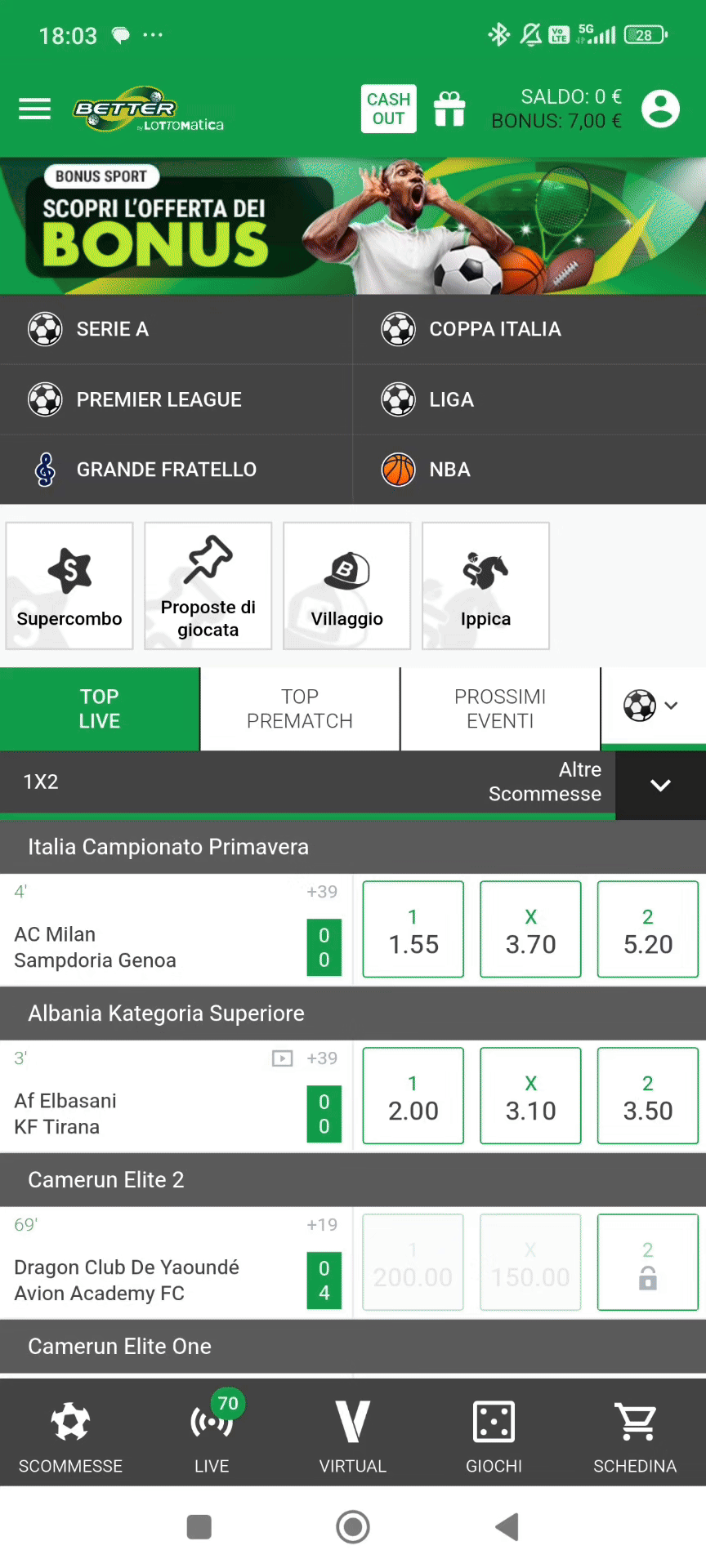Select odds 1.55 for AC Milan
Viewport: 706px width, 1568px height.
point(413,929)
